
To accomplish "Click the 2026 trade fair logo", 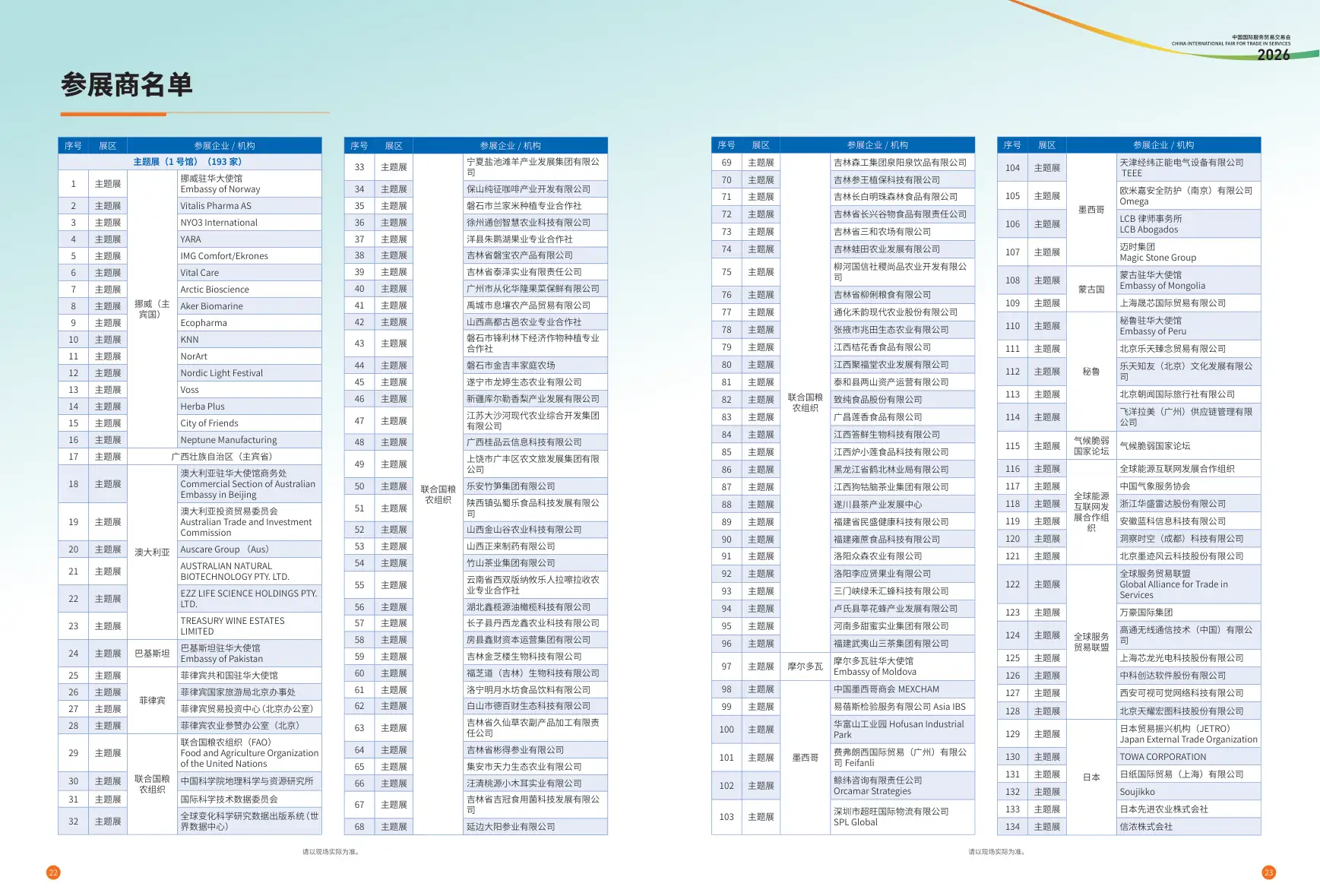I will point(1231,47).
